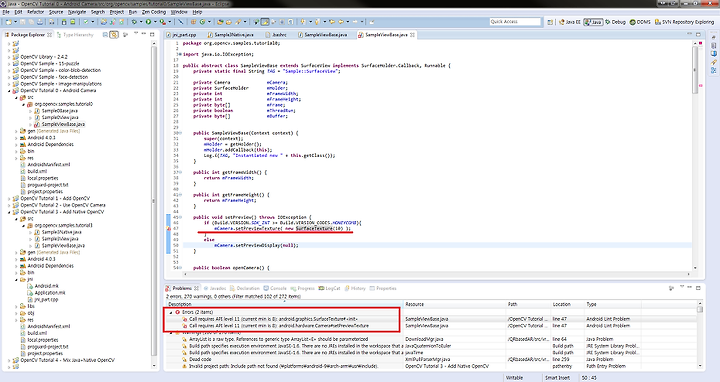Image resolution: width=720 pixels, height=382 pixels.
Task: Click the New file toolbar icon
Action: click(x=9, y=22)
